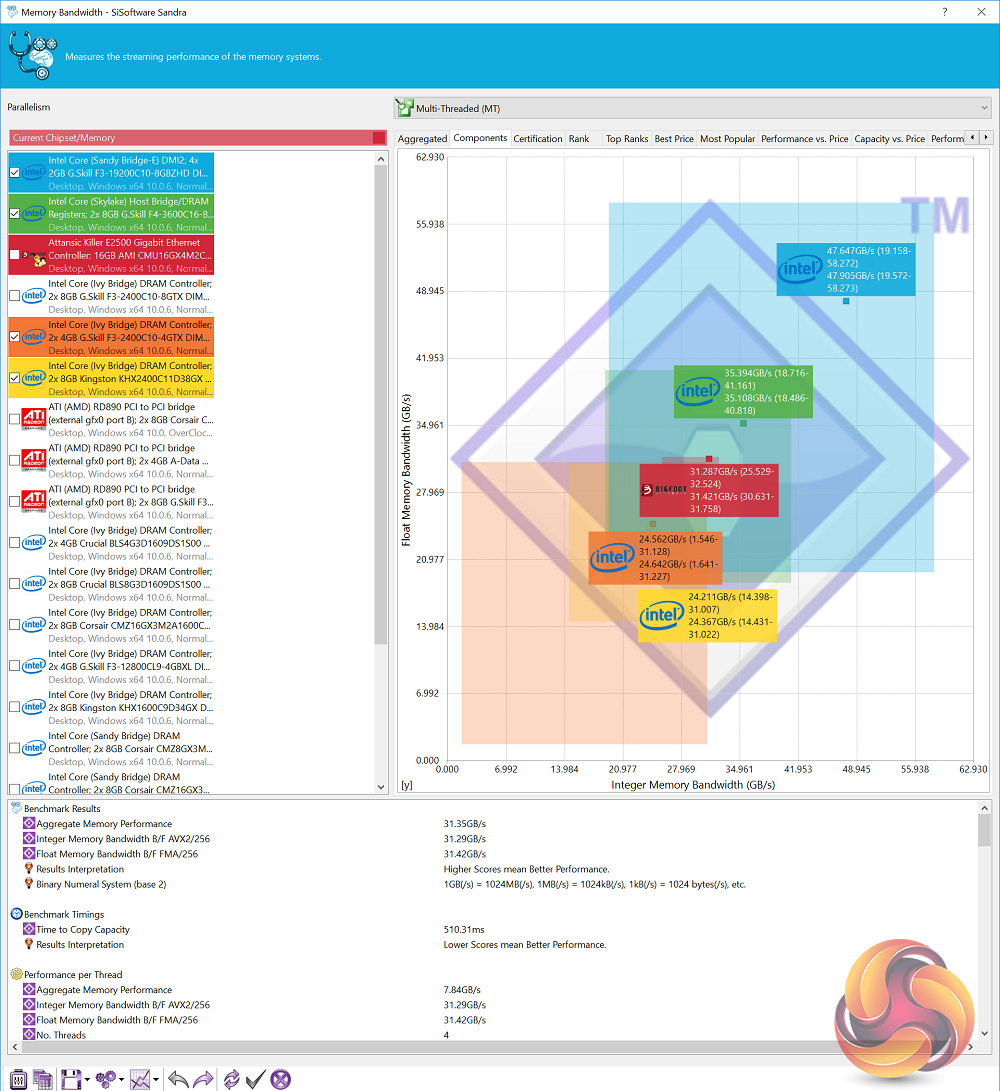Check the Ivy Bridge G.Skill F3-2400C10-8GTX checkbox
The width and height of the screenshot is (1000, 1091).
(x=15, y=296)
